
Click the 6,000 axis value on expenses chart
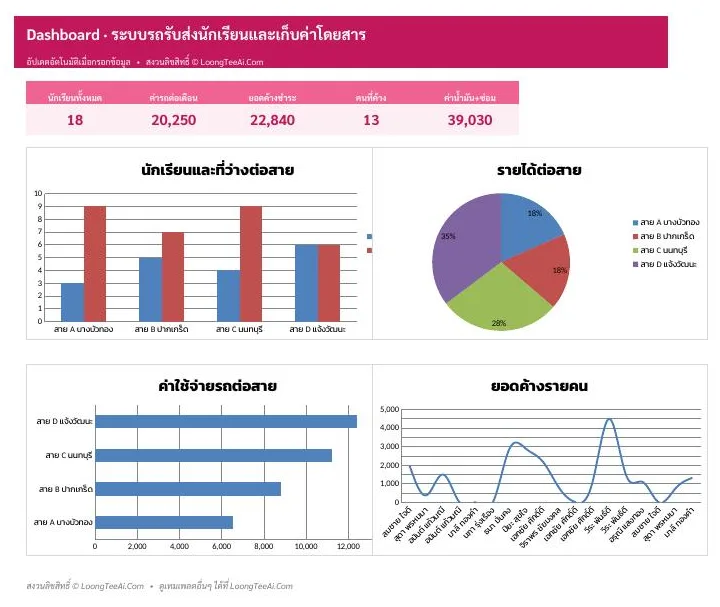(x=221, y=546)
